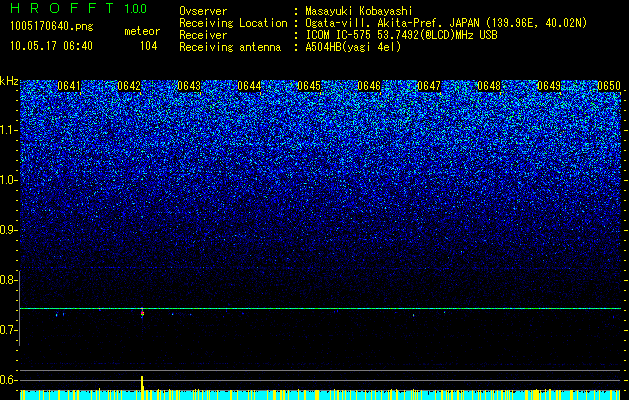The width and height of the screenshot is (629, 400).
Task: Click the 0643 time marker
Action: pyautogui.click(x=189, y=86)
